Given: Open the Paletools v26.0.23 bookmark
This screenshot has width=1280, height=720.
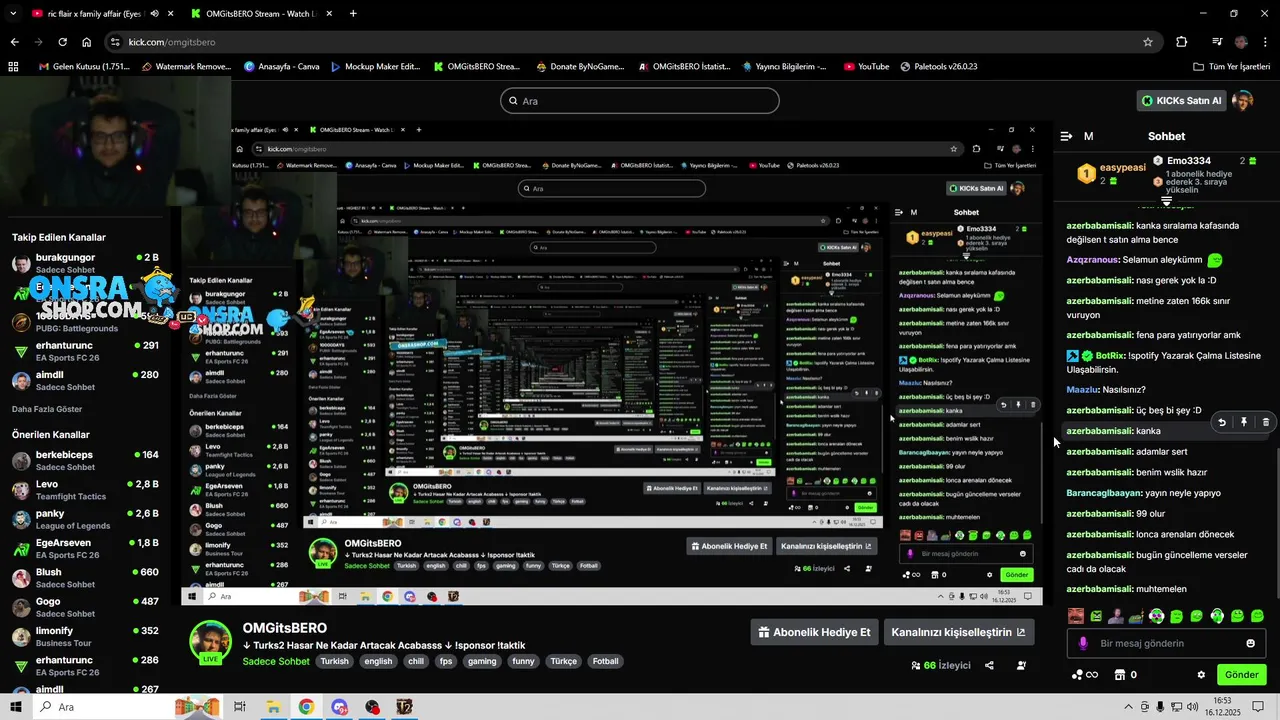Looking at the screenshot, I should [x=938, y=67].
